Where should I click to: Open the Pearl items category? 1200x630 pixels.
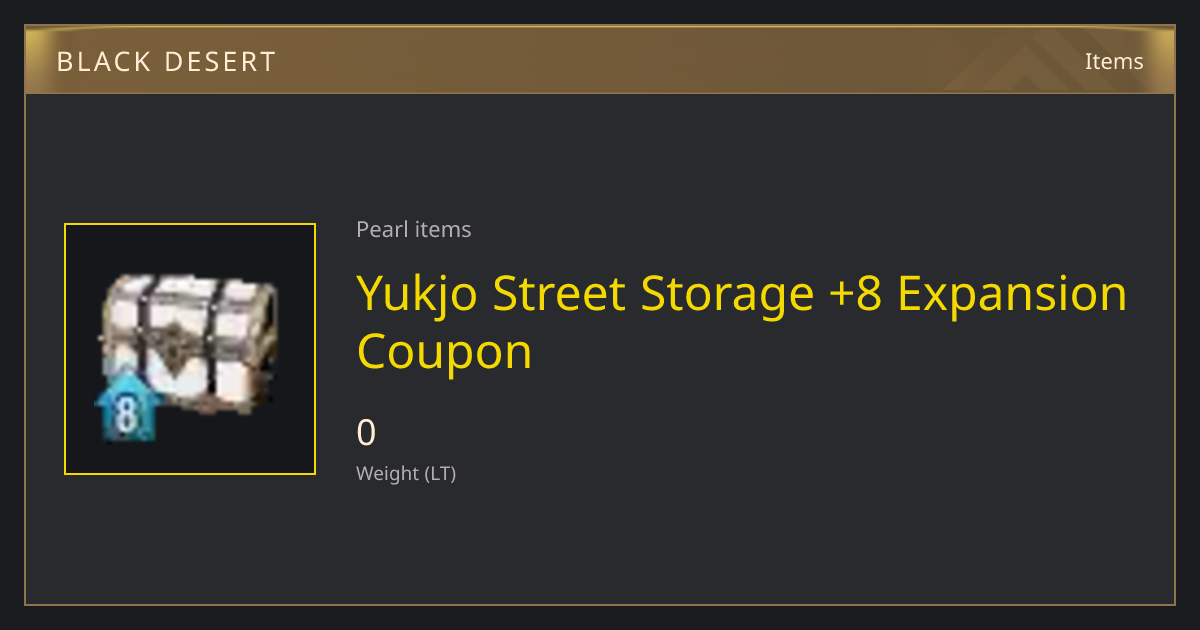click(x=414, y=229)
